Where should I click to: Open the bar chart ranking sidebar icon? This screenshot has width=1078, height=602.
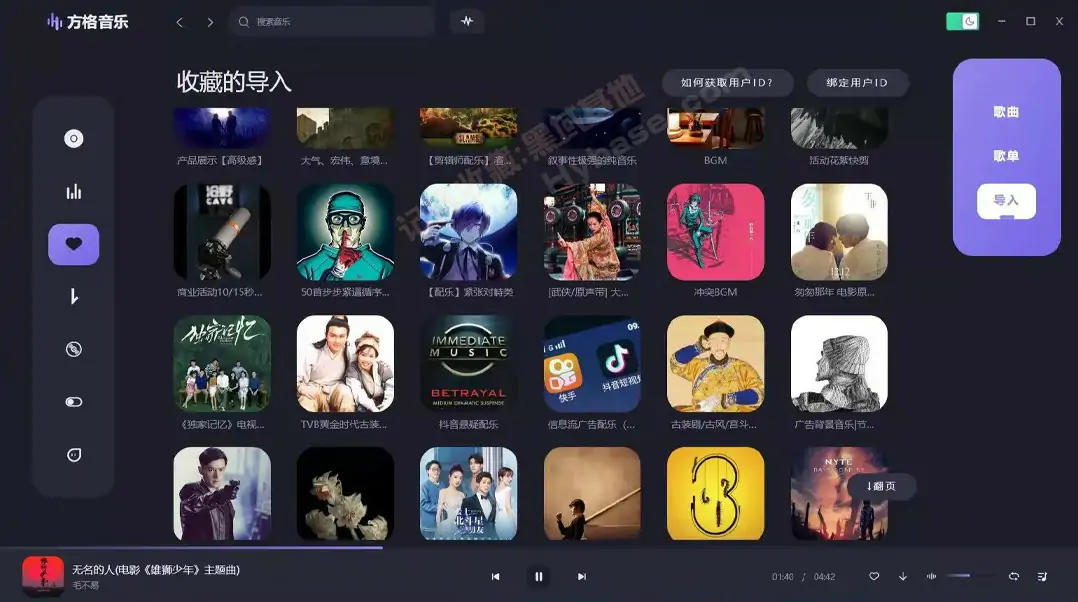pyautogui.click(x=74, y=192)
